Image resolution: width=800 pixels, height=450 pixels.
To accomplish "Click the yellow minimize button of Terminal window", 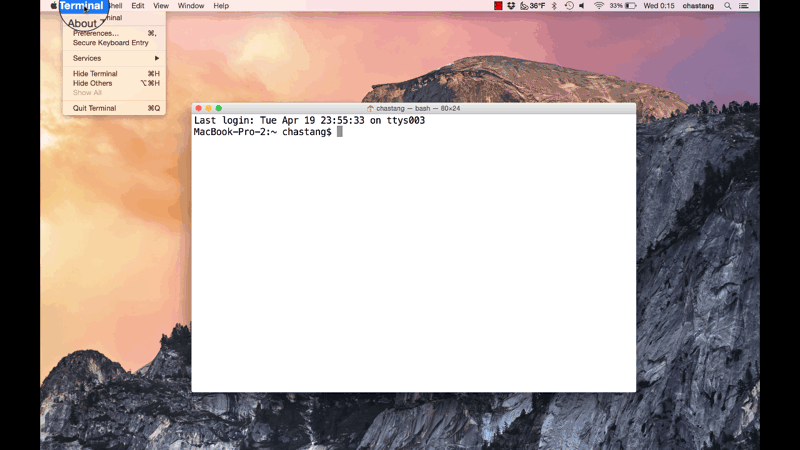I will (209, 108).
